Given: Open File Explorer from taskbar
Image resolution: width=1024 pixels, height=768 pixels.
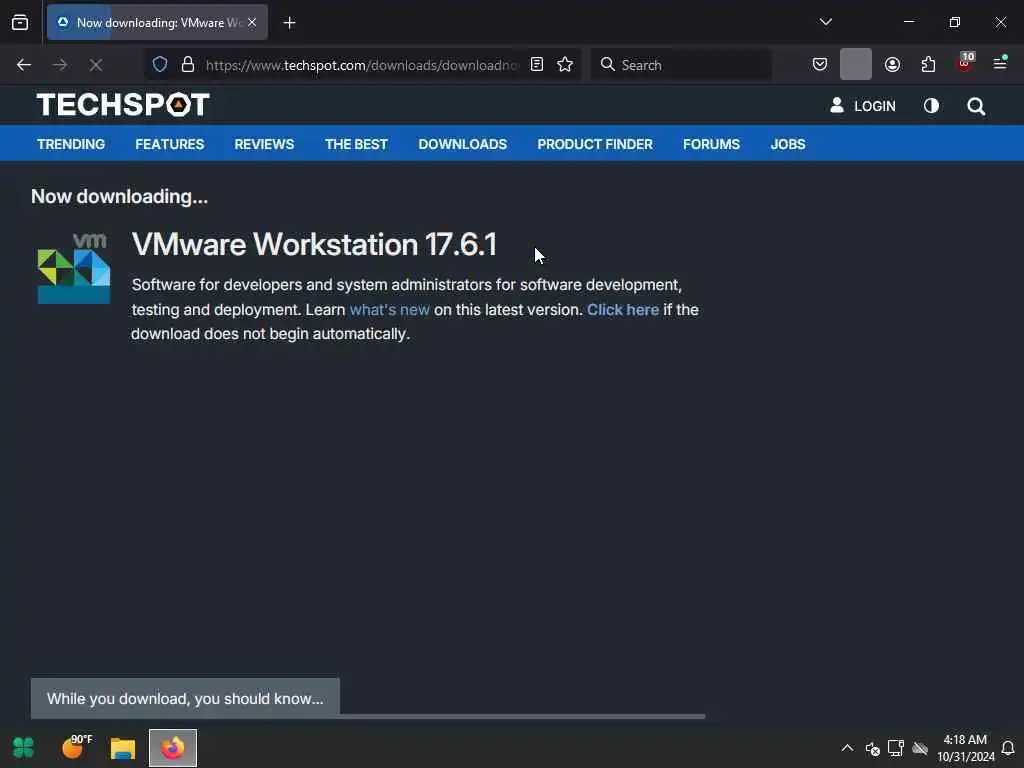Looking at the screenshot, I should pos(123,748).
